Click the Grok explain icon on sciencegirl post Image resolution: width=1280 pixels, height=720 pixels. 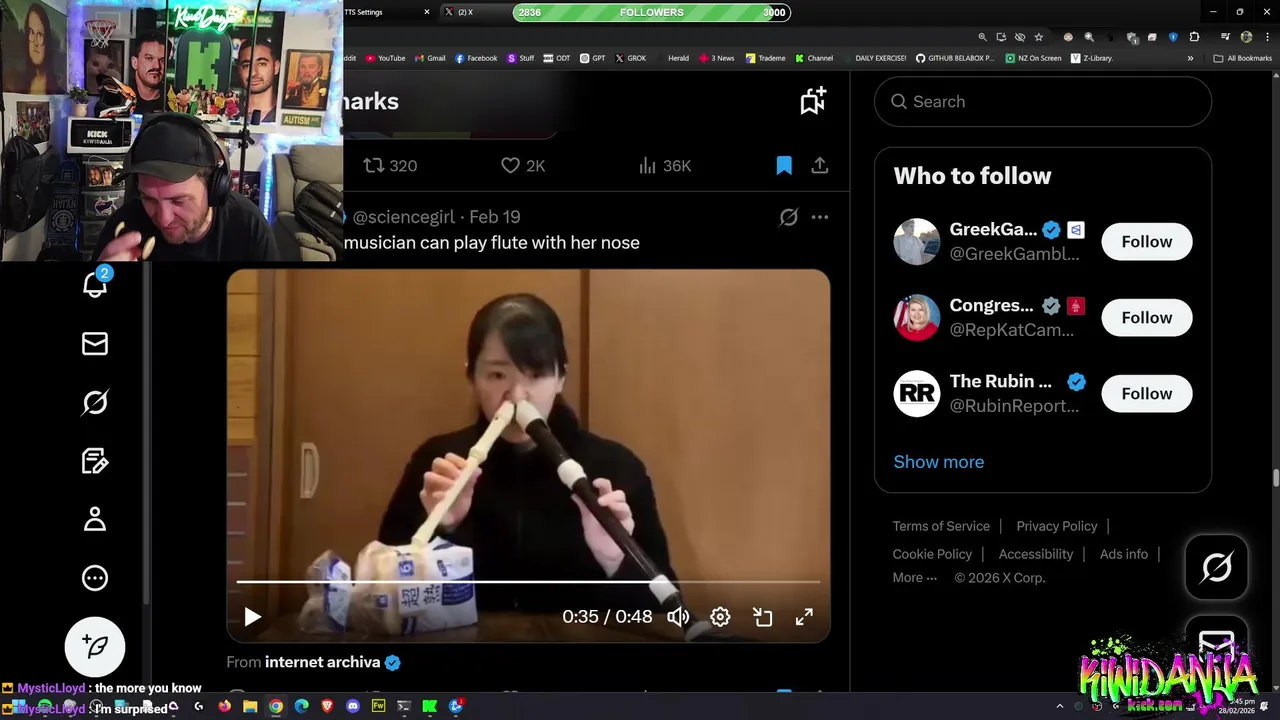789,217
